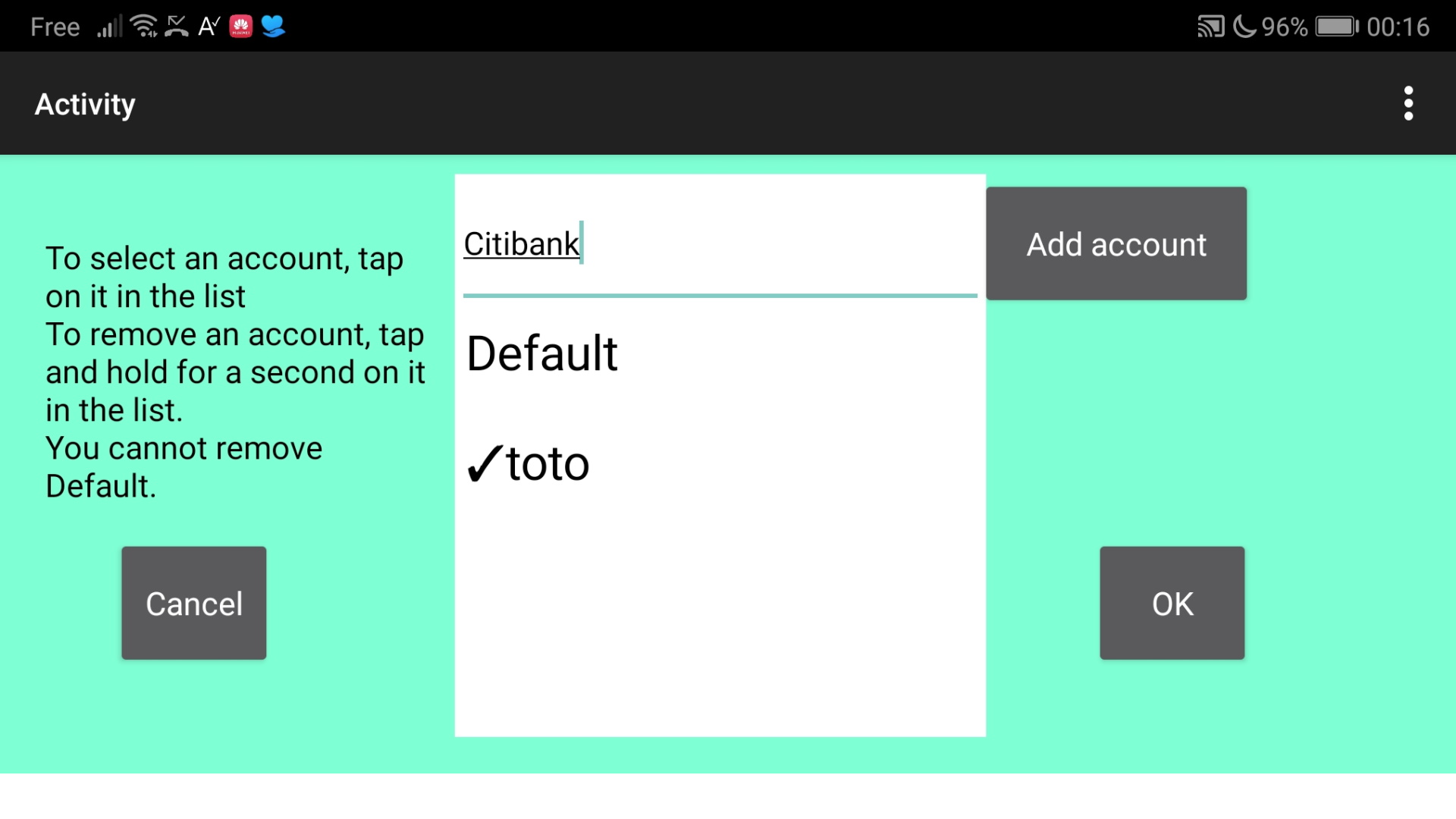This screenshot has width=1456, height=819.
Task: Tap the account removal instructions text
Action: coord(235,372)
